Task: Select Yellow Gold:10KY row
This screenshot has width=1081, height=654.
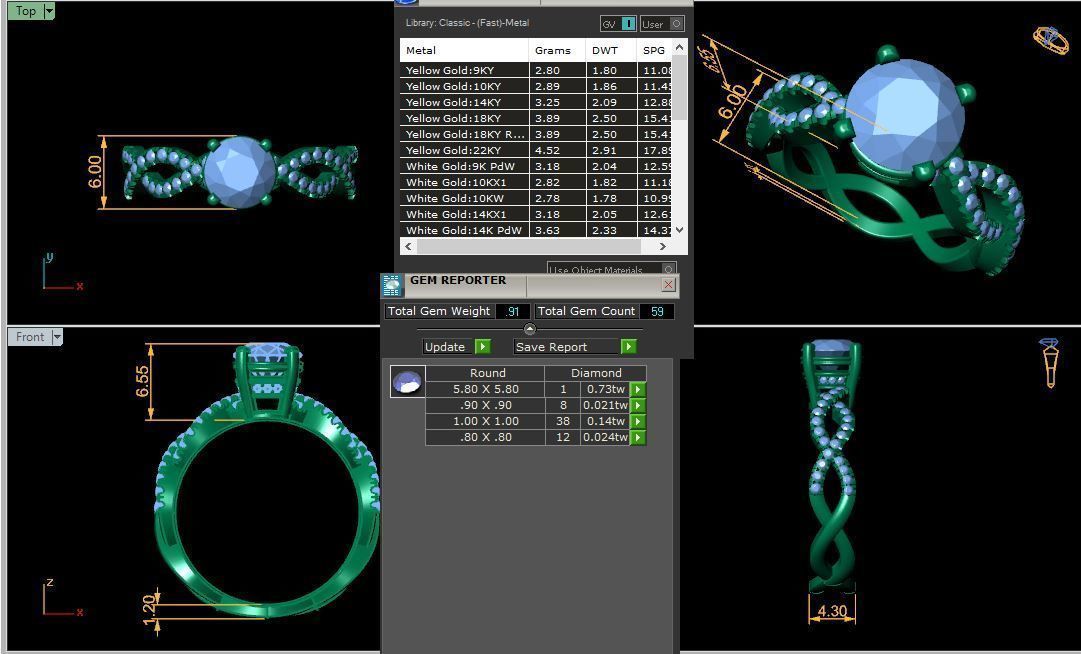Action: 536,86
